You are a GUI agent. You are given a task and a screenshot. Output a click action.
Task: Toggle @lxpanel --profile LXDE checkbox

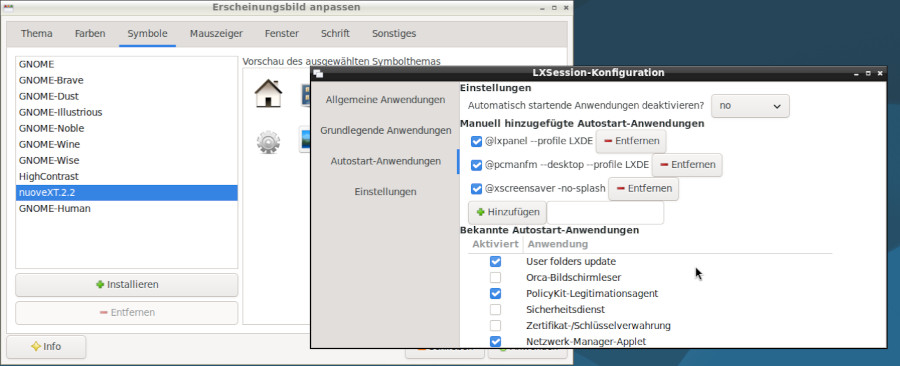[x=476, y=141]
